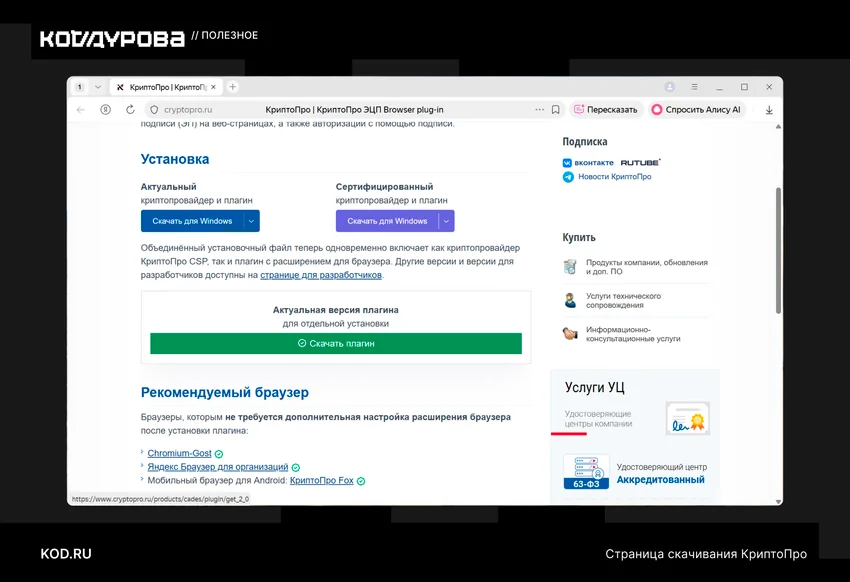Open the странице для разработчиков link
This screenshot has height=582, width=850.
point(321,275)
